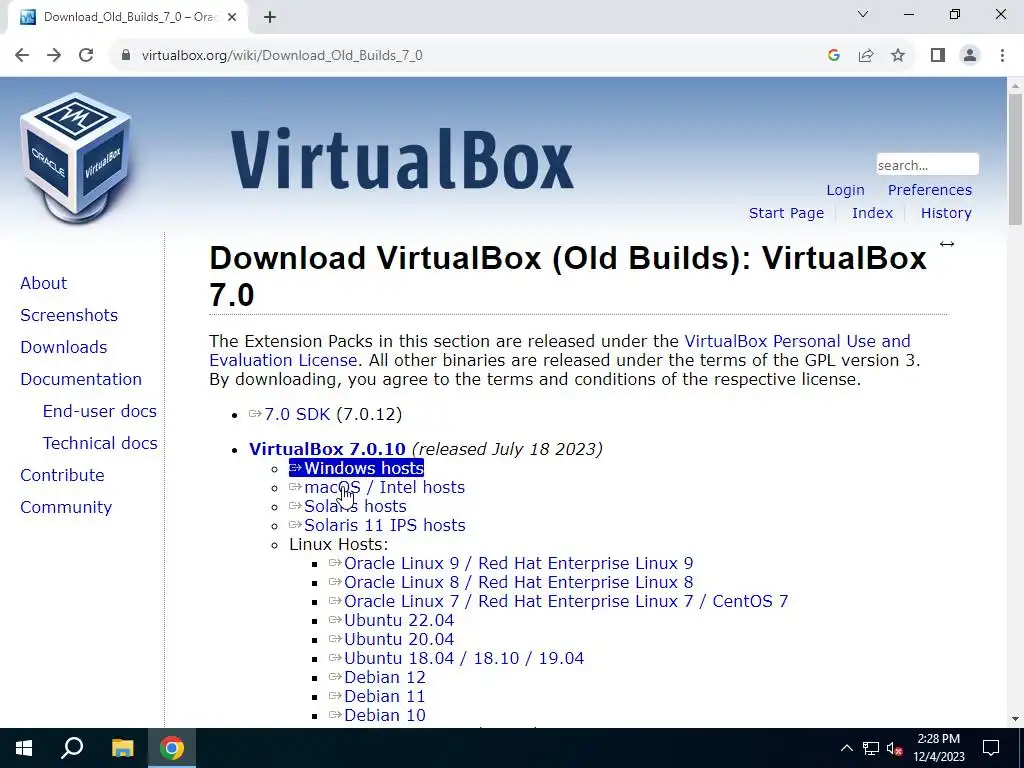Open Windows Start menu

pyautogui.click(x=24, y=748)
